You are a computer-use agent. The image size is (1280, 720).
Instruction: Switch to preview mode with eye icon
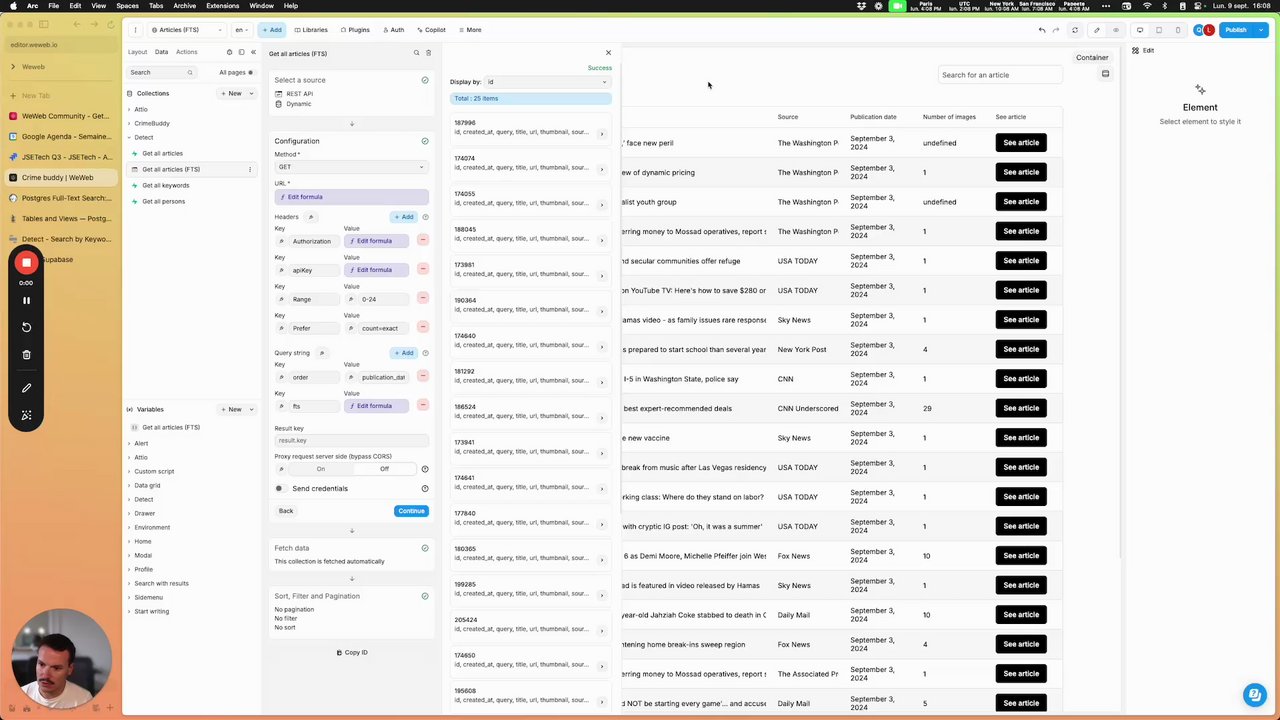[1116, 30]
